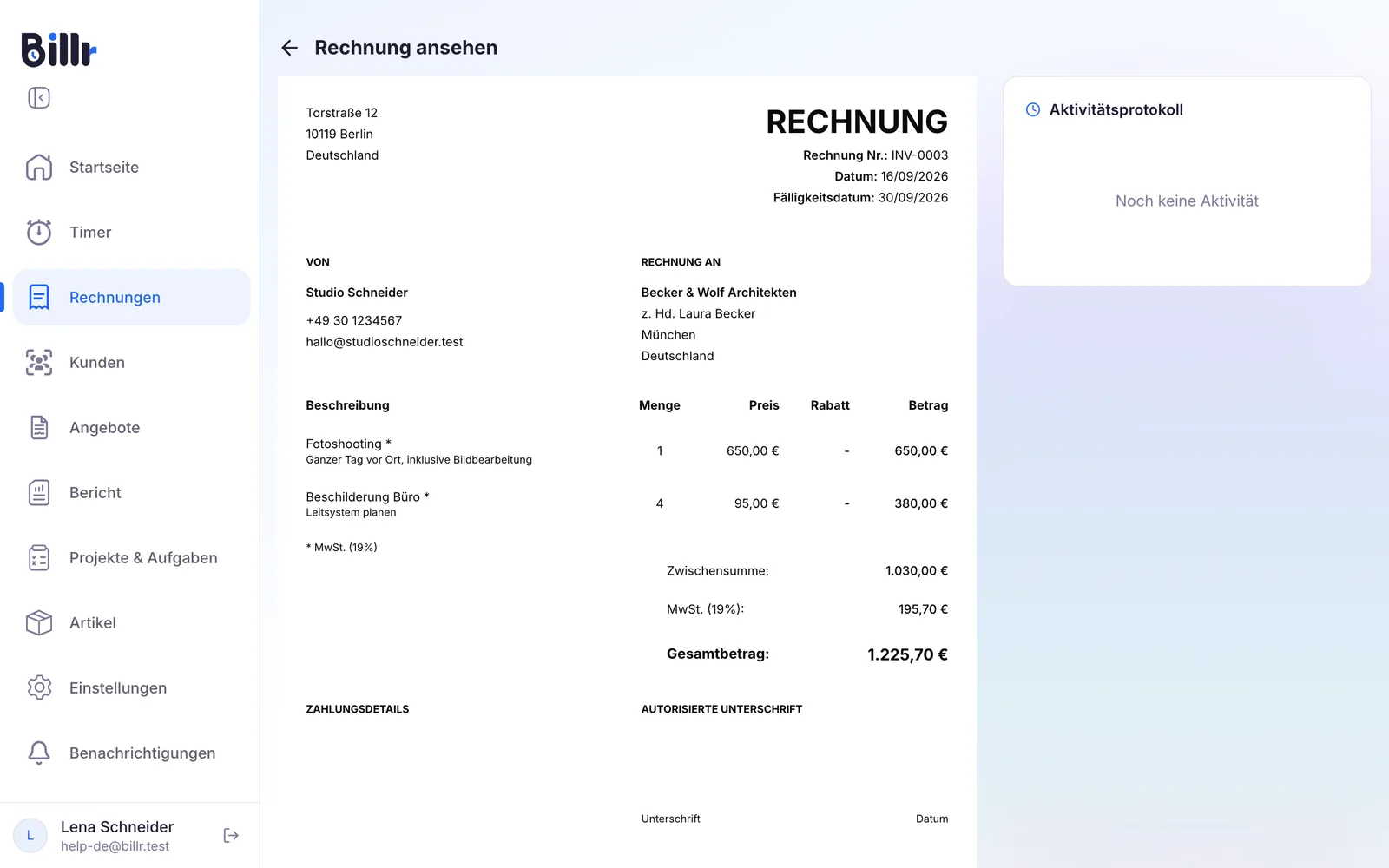Click the due date 30/09/2026
Image resolution: width=1389 pixels, height=868 pixels.
tap(913, 198)
